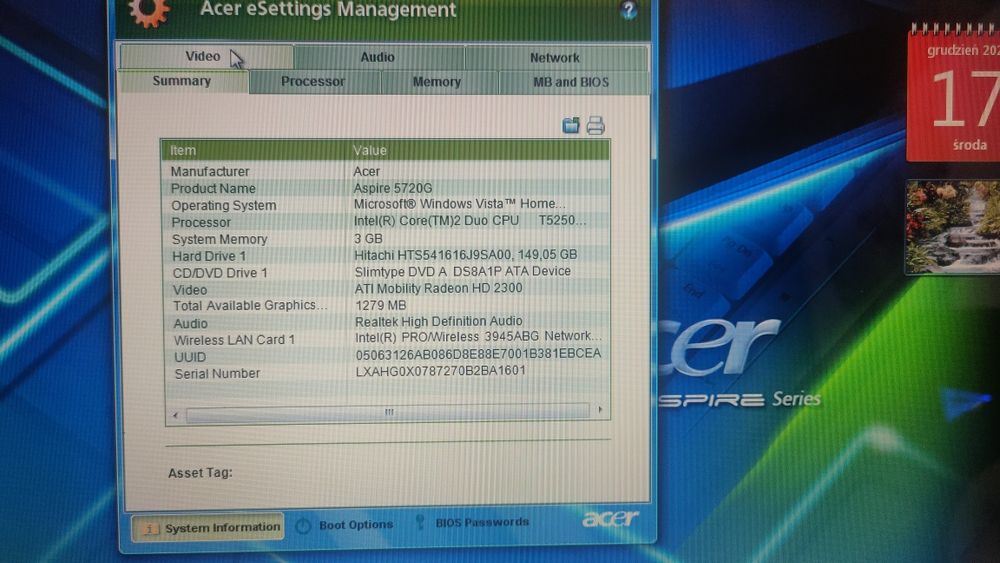This screenshot has width=1000, height=563.
Task: Click the Hitachi HTS541616J9SA00 value
Action: pyautogui.click(x=466, y=255)
